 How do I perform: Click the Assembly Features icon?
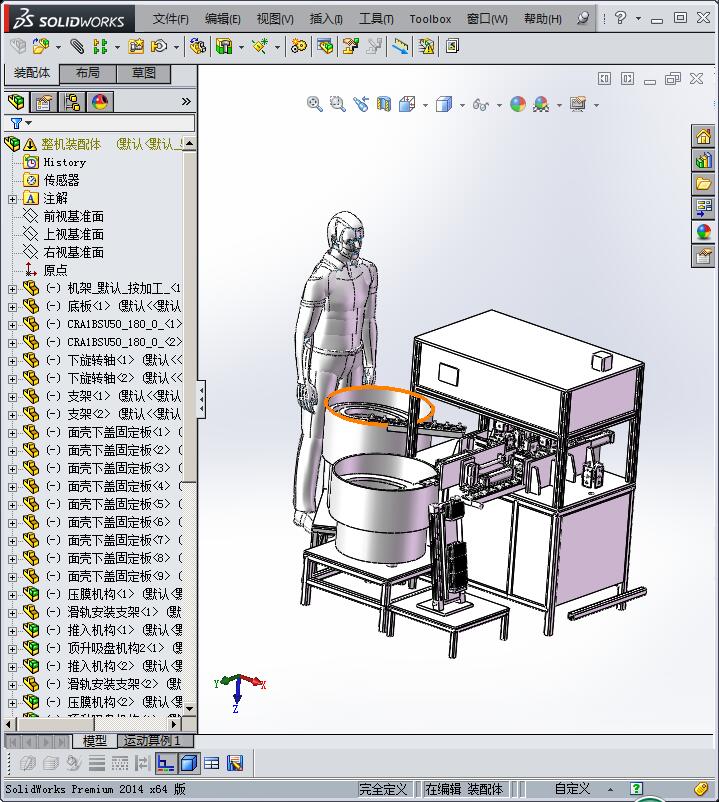click(x=224, y=47)
